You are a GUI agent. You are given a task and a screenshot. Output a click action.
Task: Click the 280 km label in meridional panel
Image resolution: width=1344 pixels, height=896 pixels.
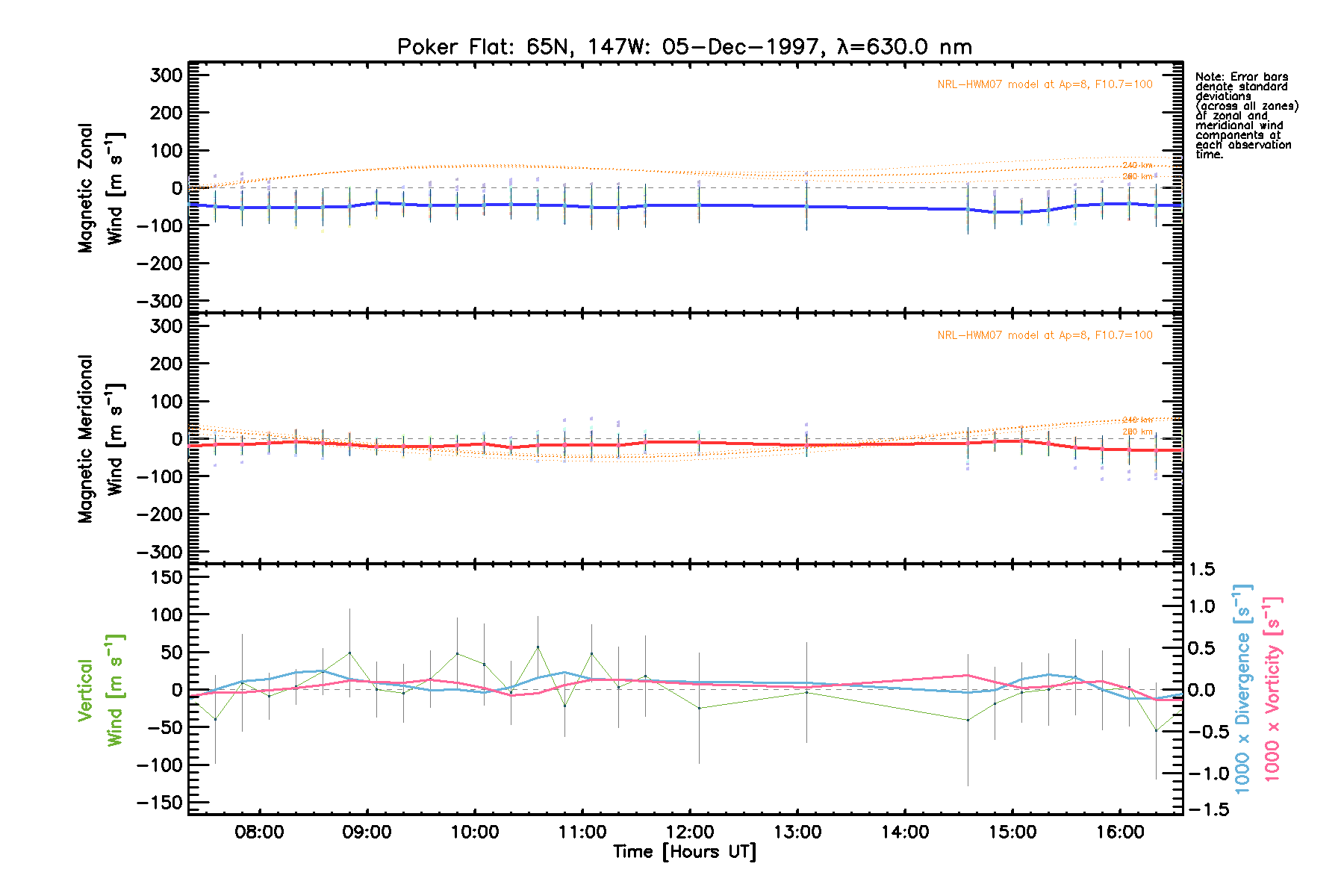coord(1136,432)
